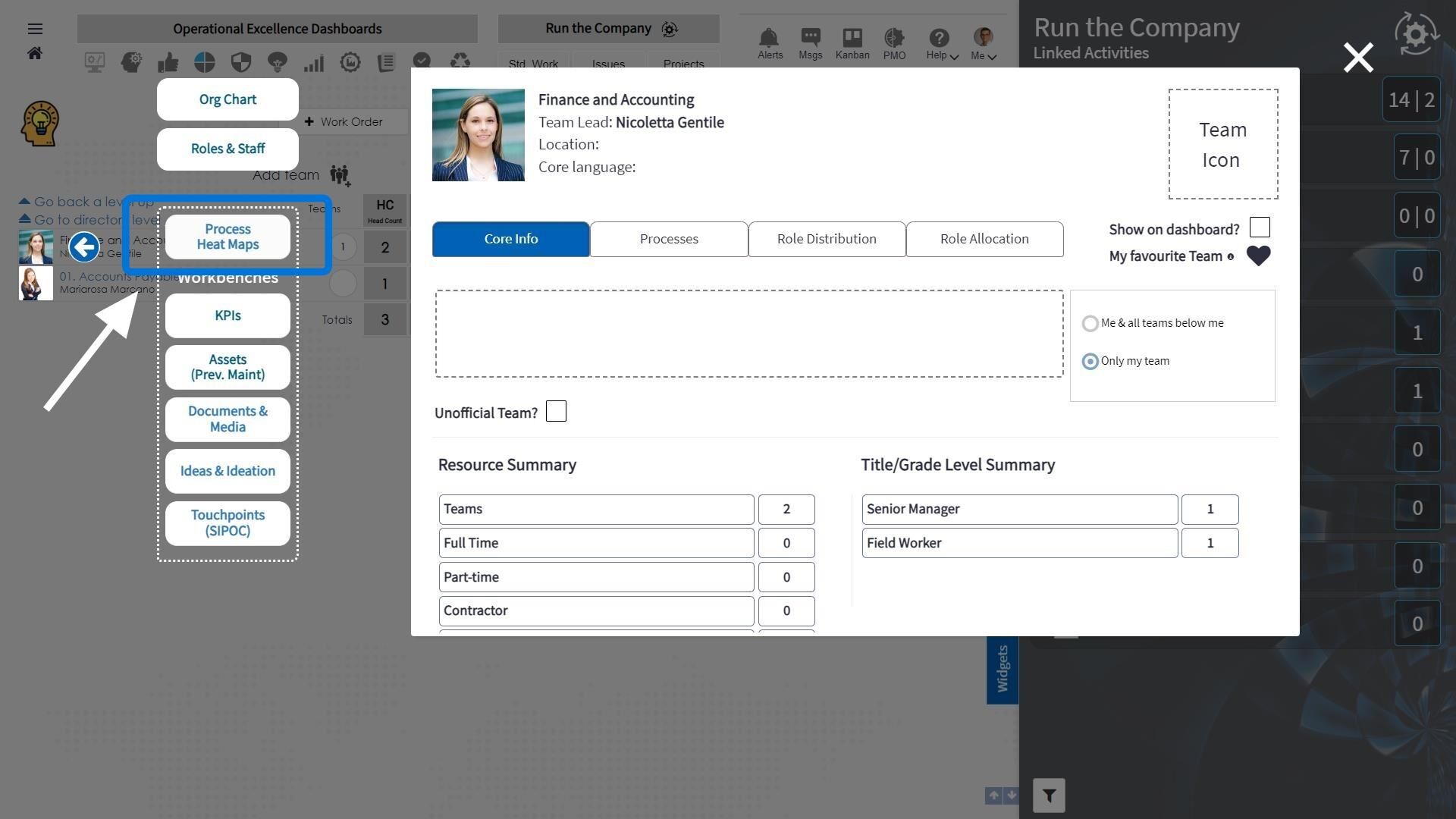Click the thumbs-up dashboard icon

(x=168, y=62)
